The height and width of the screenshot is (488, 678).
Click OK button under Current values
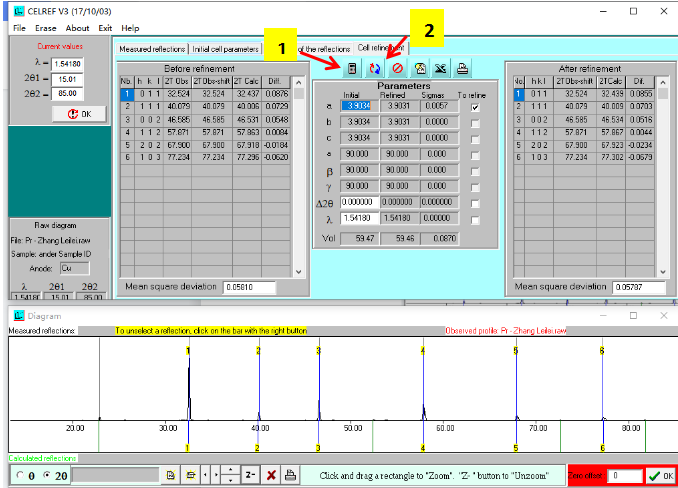point(78,114)
